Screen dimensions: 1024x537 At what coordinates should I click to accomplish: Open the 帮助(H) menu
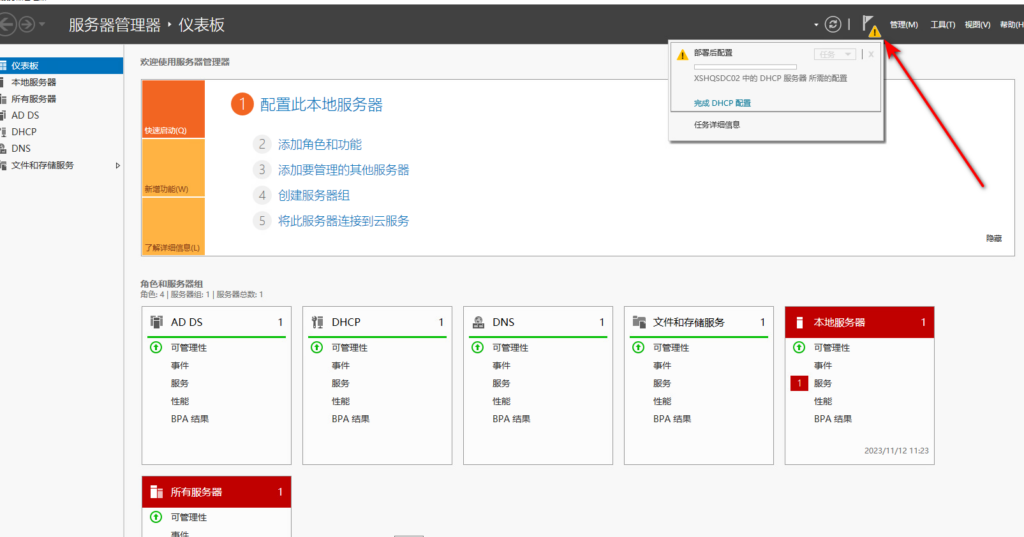1012,25
